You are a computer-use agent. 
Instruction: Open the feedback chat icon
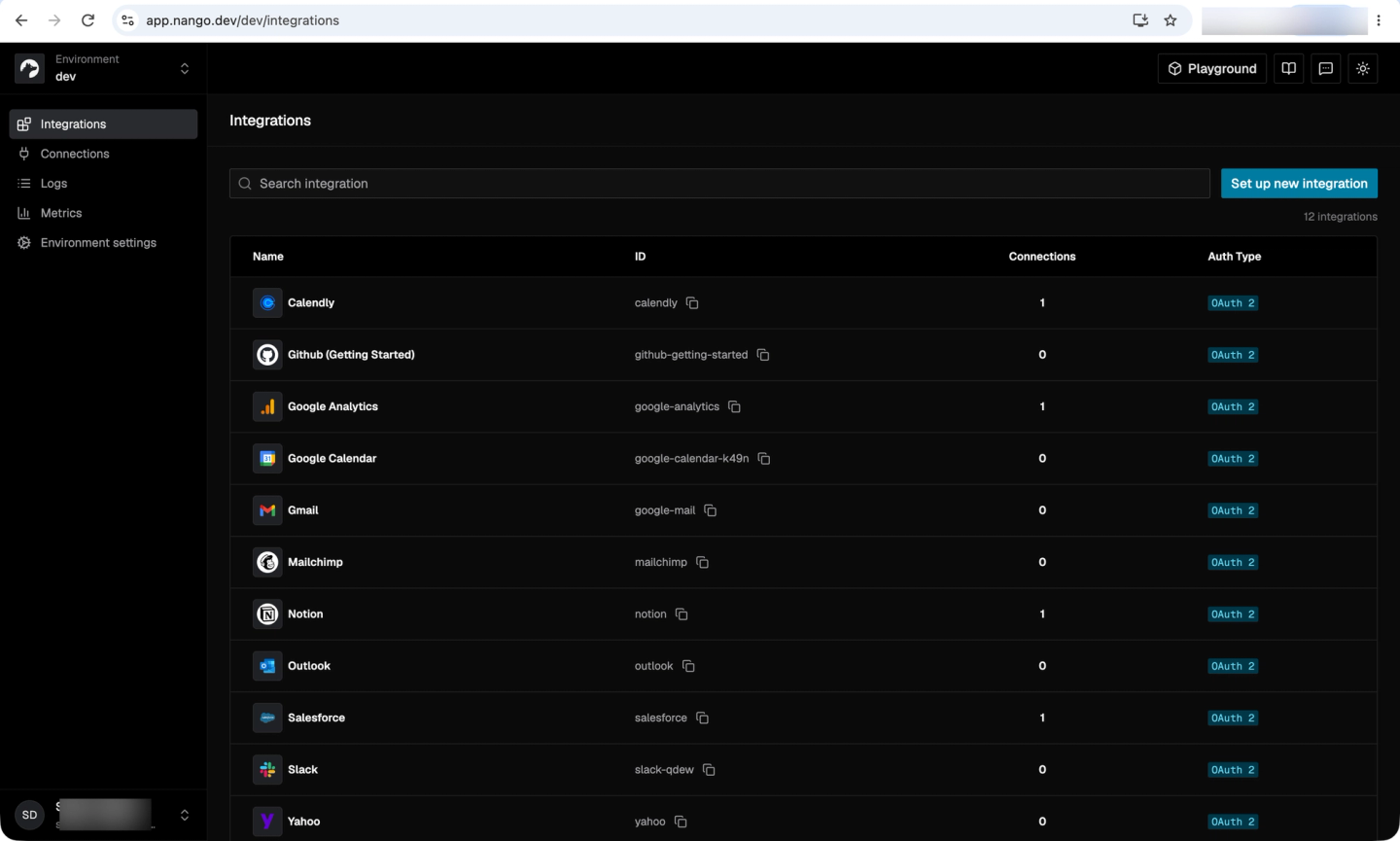1326,69
